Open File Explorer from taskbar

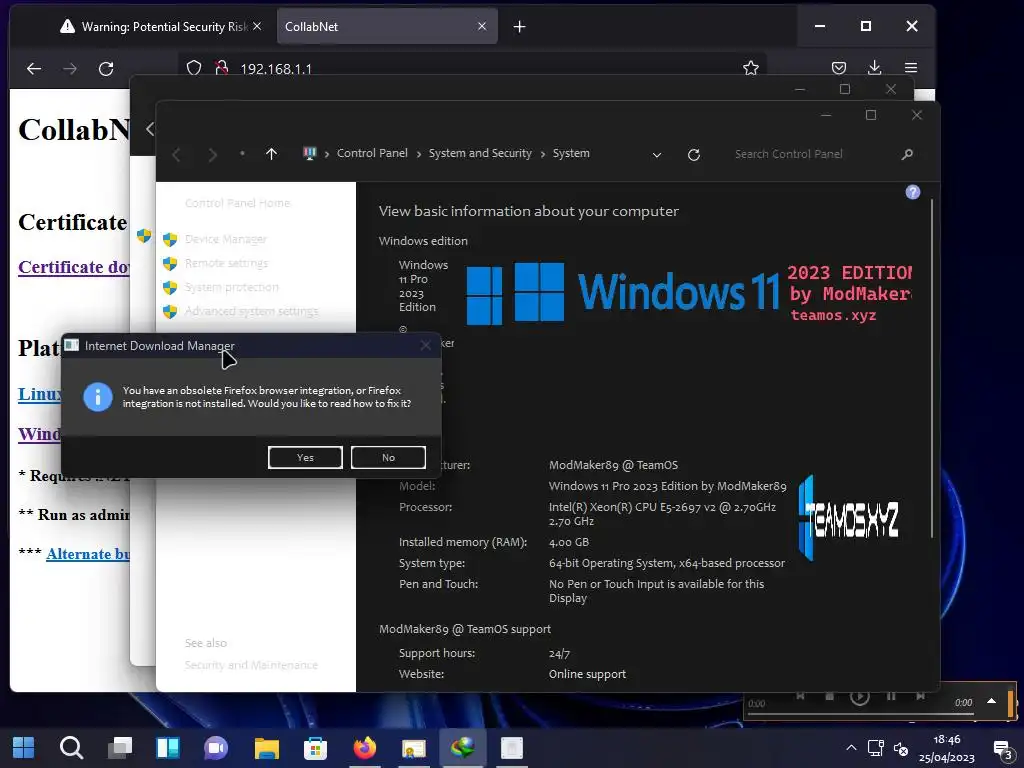click(266, 748)
